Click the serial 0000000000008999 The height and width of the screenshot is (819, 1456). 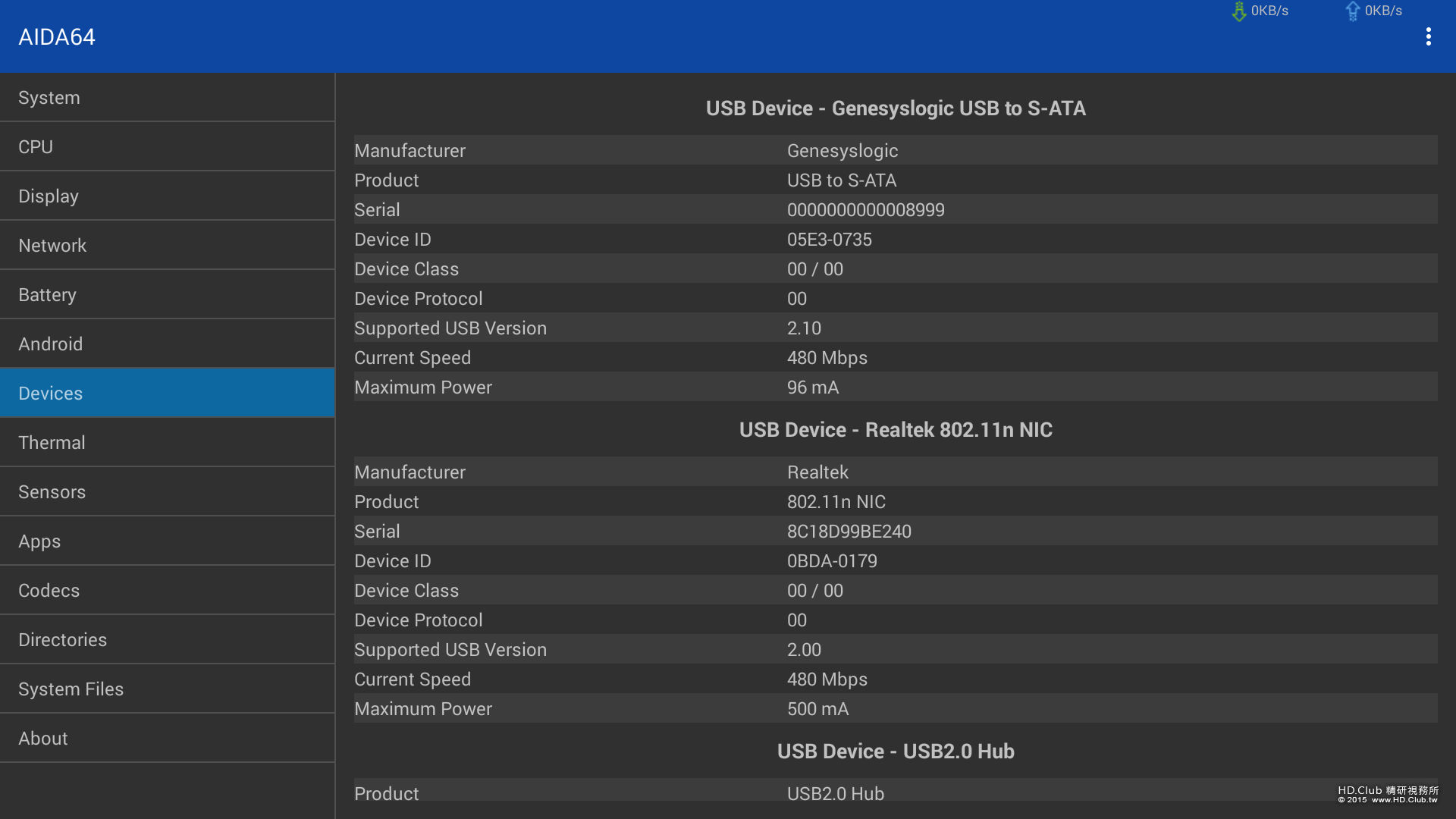pos(866,210)
